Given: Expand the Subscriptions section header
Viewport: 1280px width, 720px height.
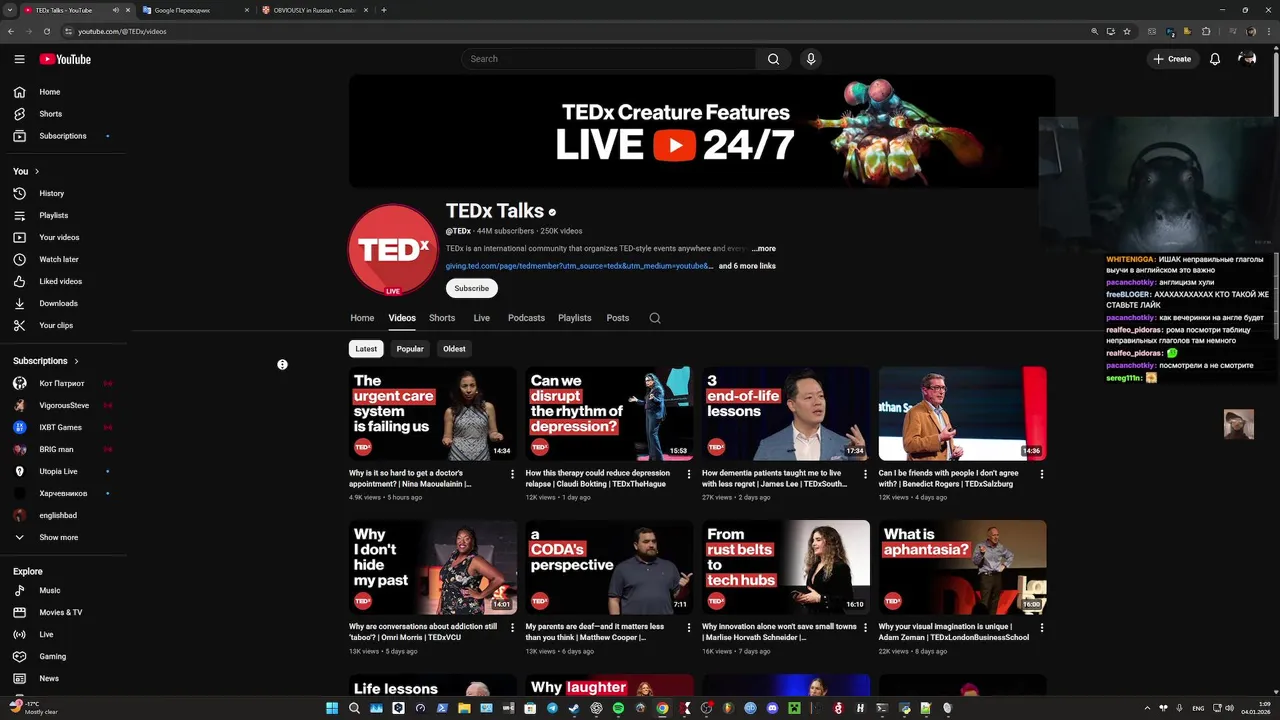Looking at the screenshot, I should [x=46, y=361].
